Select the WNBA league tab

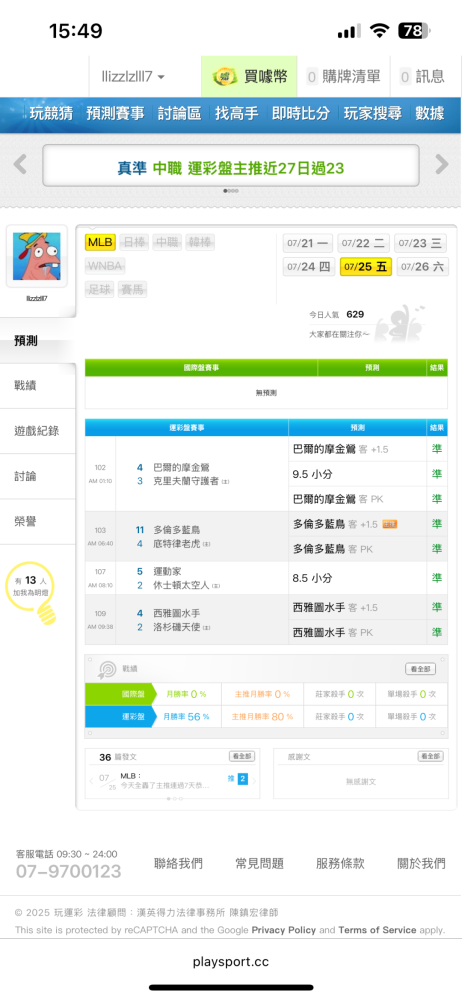[105, 266]
